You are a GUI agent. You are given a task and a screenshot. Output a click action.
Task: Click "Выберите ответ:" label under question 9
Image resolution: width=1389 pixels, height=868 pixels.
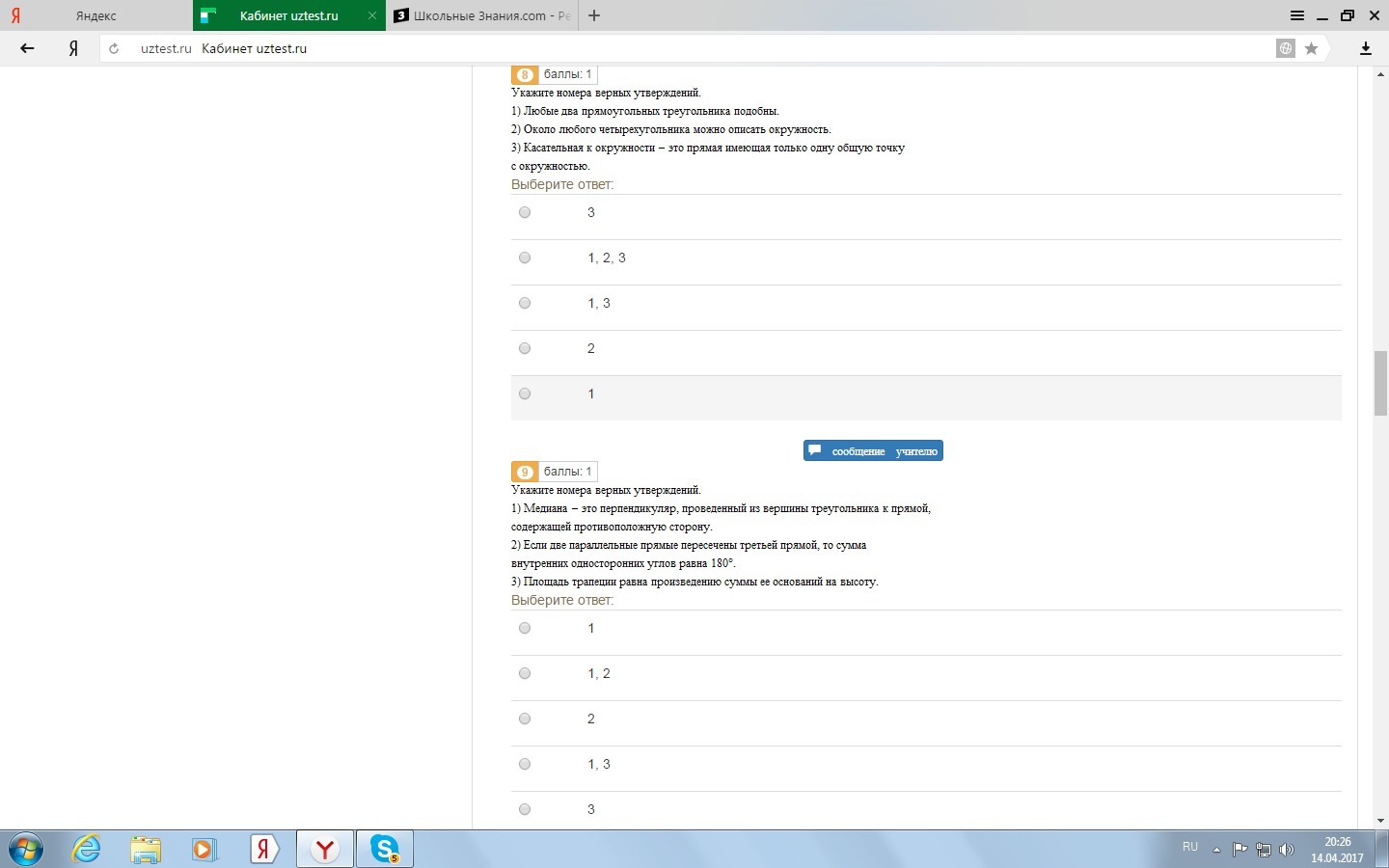(562, 600)
